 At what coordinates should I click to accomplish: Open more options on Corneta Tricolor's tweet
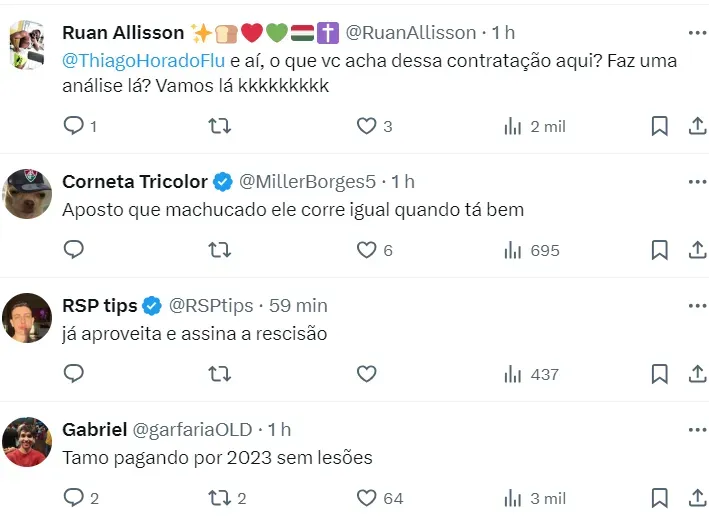coord(696,181)
